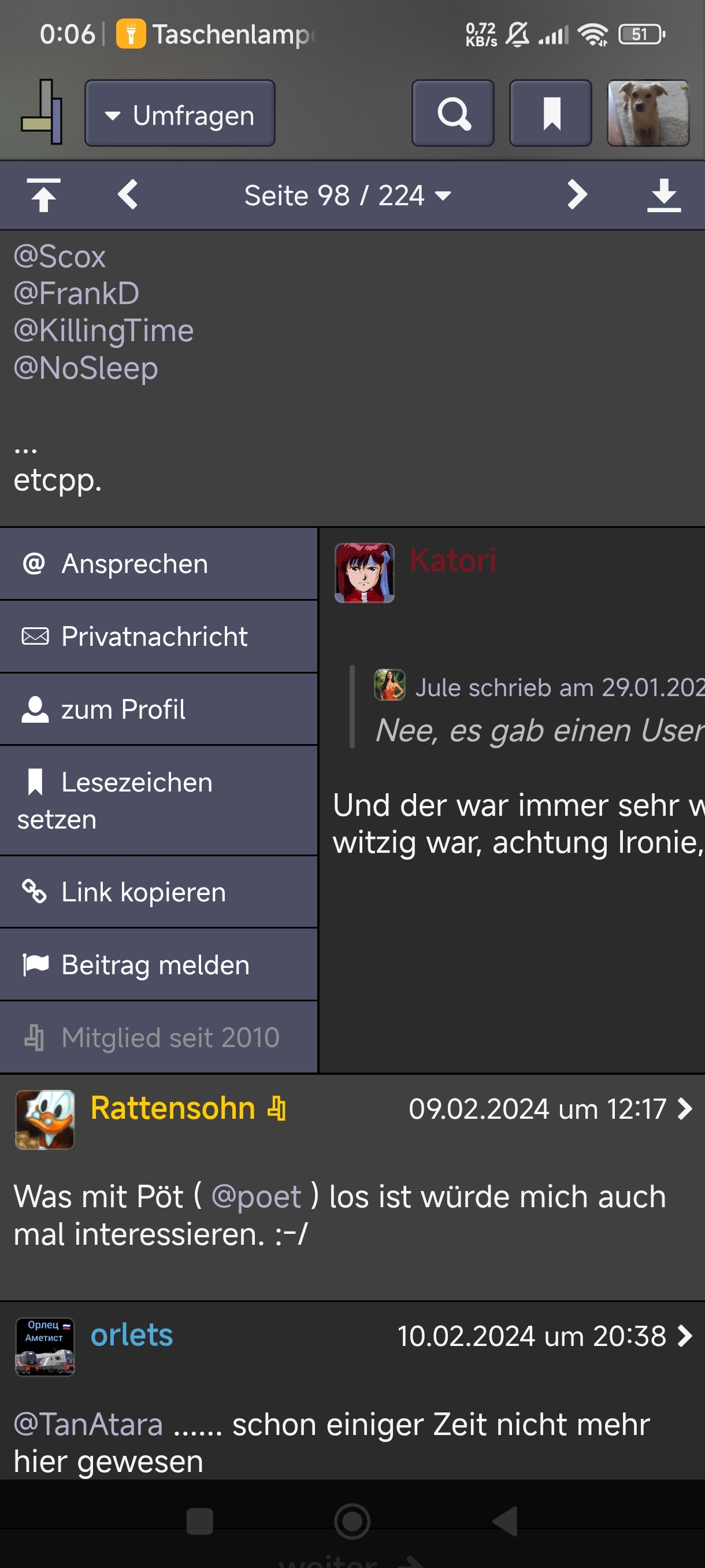Open Rattensohn's username link
The image size is (705, 1568).
coord(173,1108)
